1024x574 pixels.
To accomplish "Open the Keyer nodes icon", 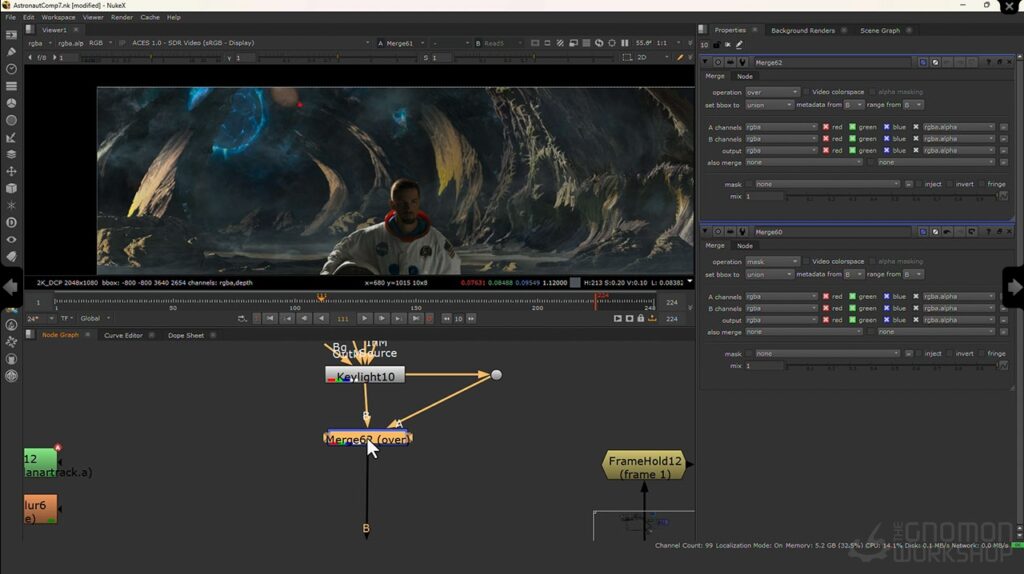I will coord(11,137).
